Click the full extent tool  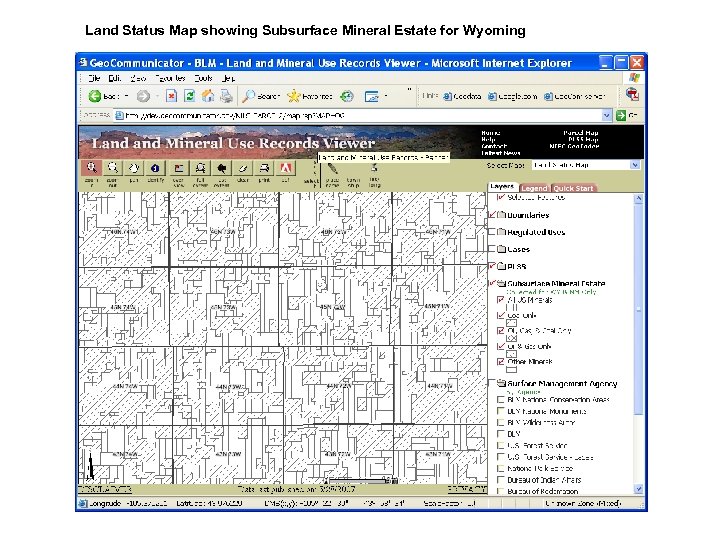[200, 168]
